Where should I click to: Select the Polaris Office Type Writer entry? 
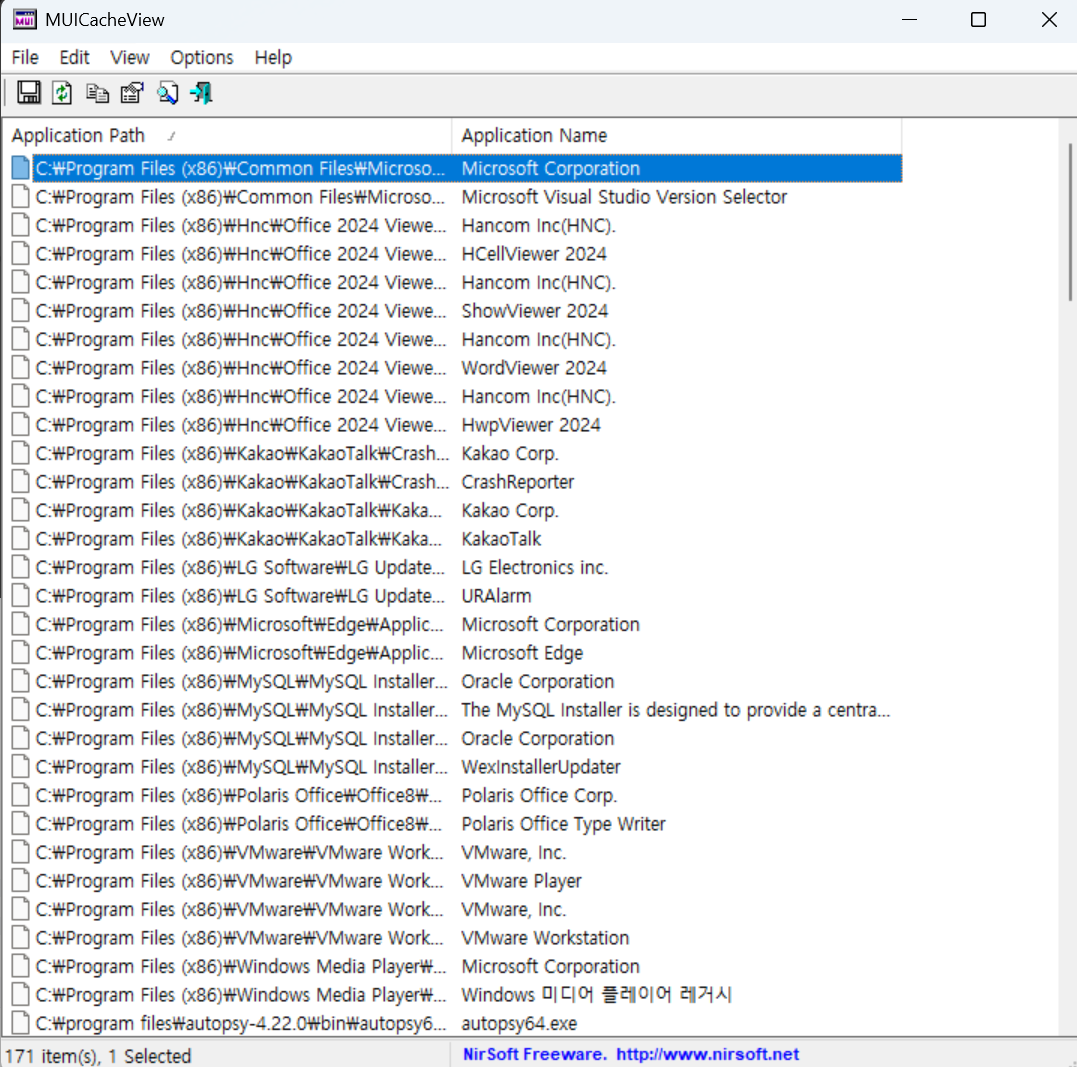(x=456, y=824)
